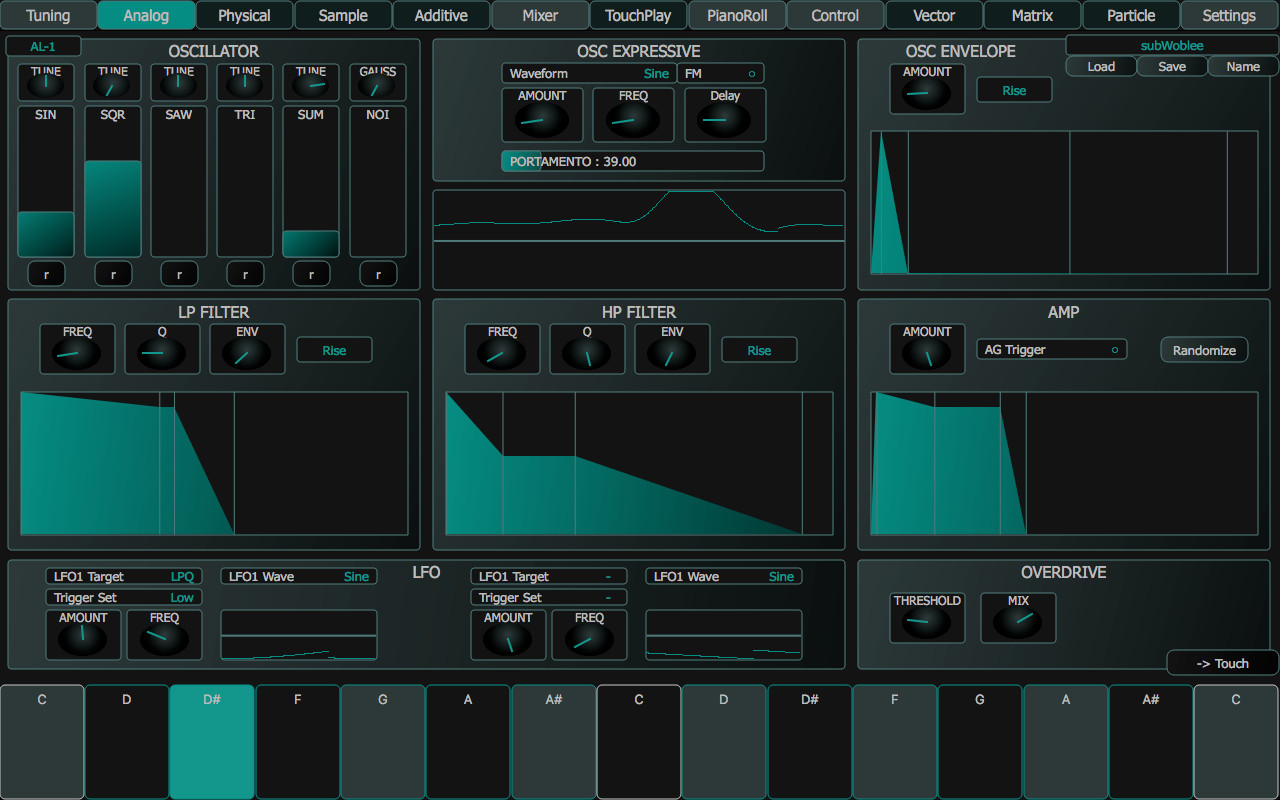1280x800 pixels.
Task: Save the subWoblee preset
Action: click(1171, 66)
